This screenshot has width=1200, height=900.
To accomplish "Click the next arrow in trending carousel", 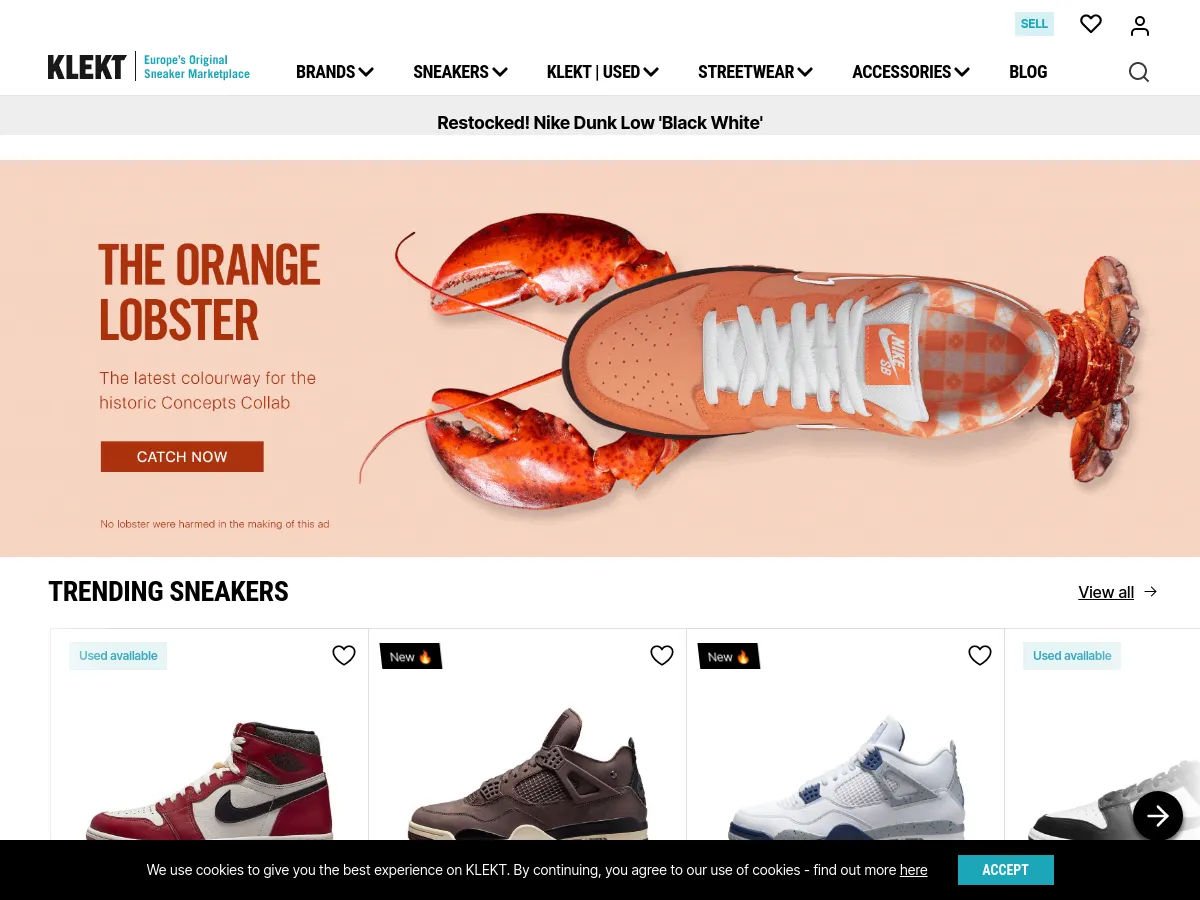I will tap(1158, 816).
